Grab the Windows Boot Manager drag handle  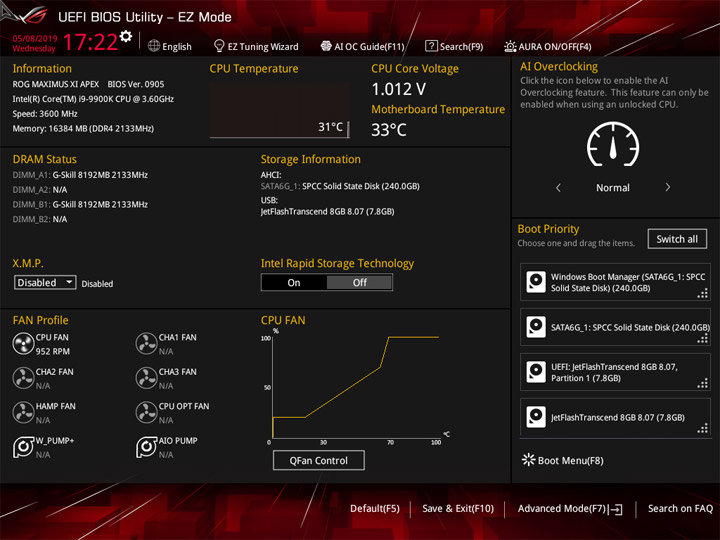point(703,293)
